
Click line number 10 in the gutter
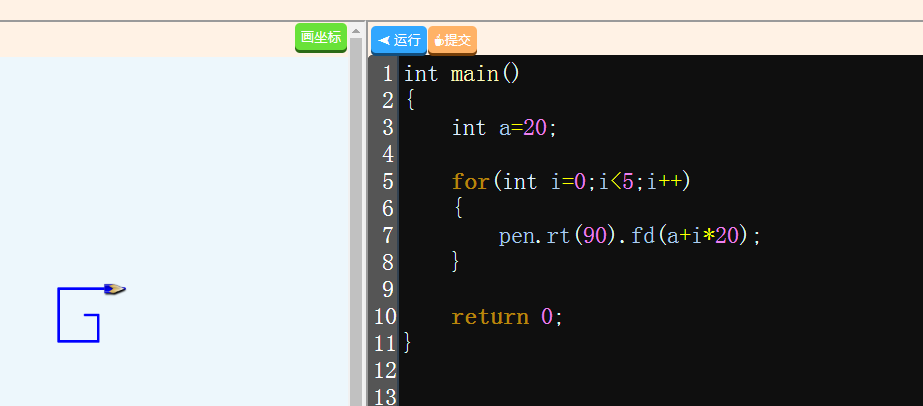(386, 317)
